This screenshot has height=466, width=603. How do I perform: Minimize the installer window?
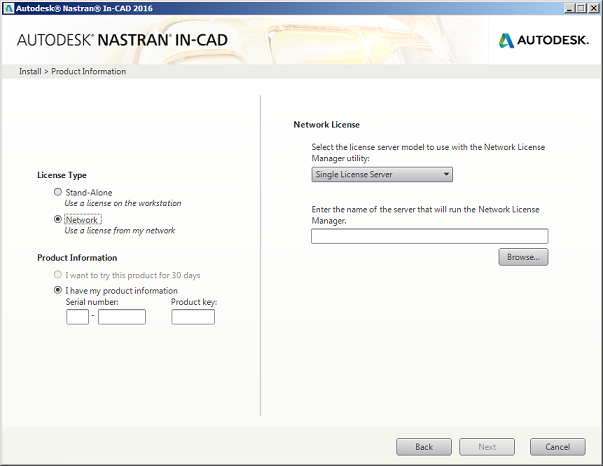coord(570,8)
